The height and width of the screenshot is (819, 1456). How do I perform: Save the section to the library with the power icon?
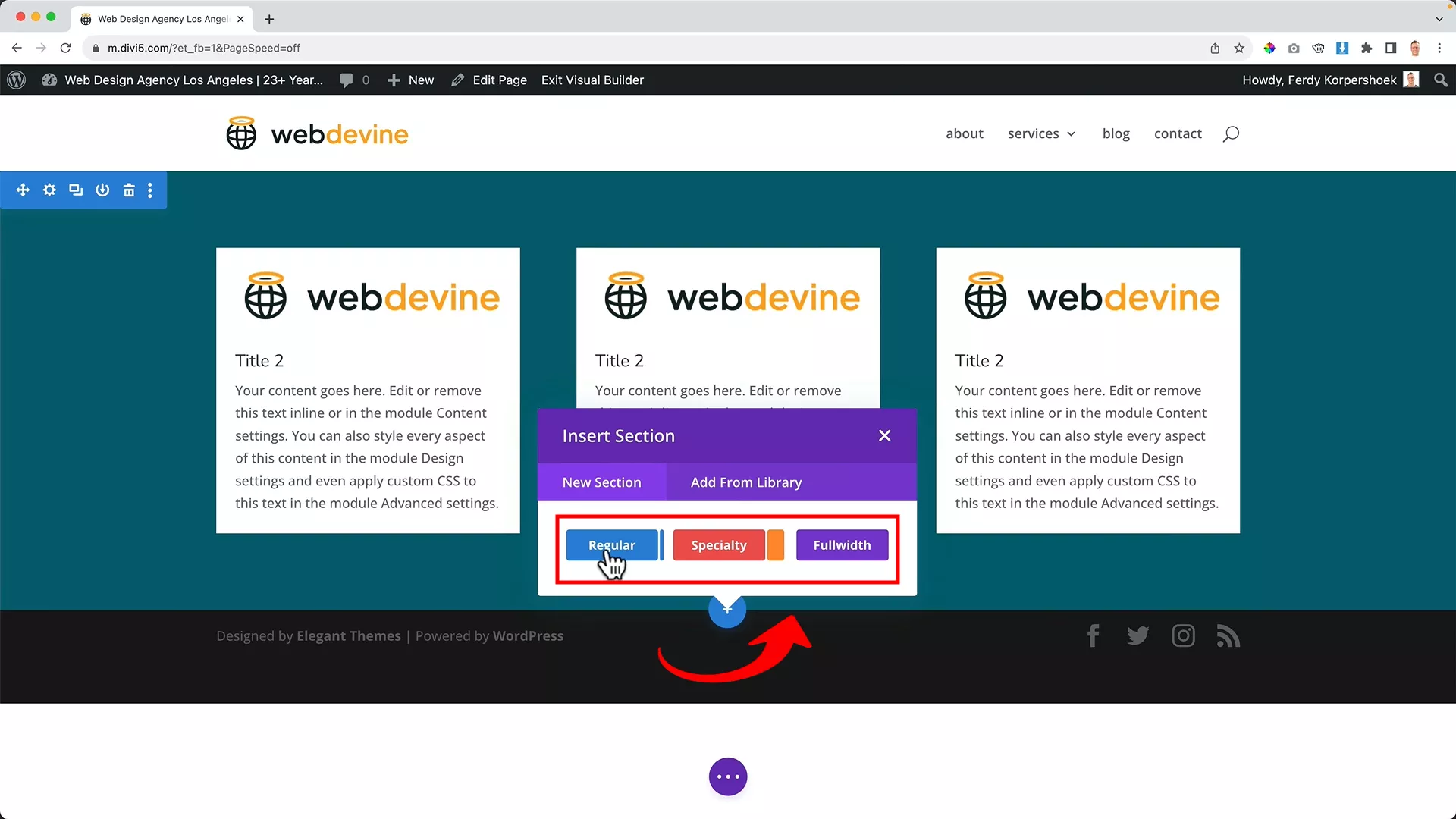pos(102,190)
